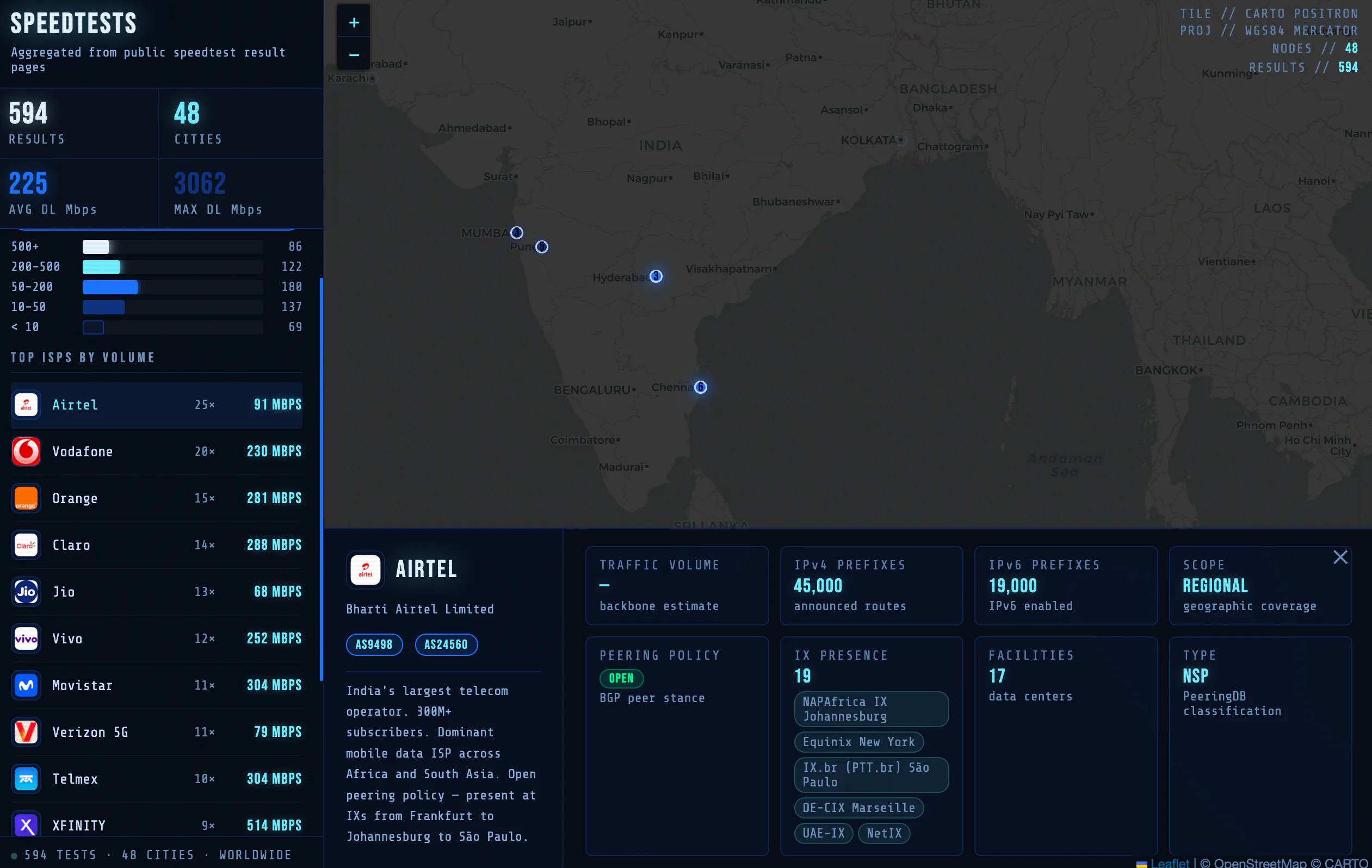Click the Vivo logo icon

(26, 638)
